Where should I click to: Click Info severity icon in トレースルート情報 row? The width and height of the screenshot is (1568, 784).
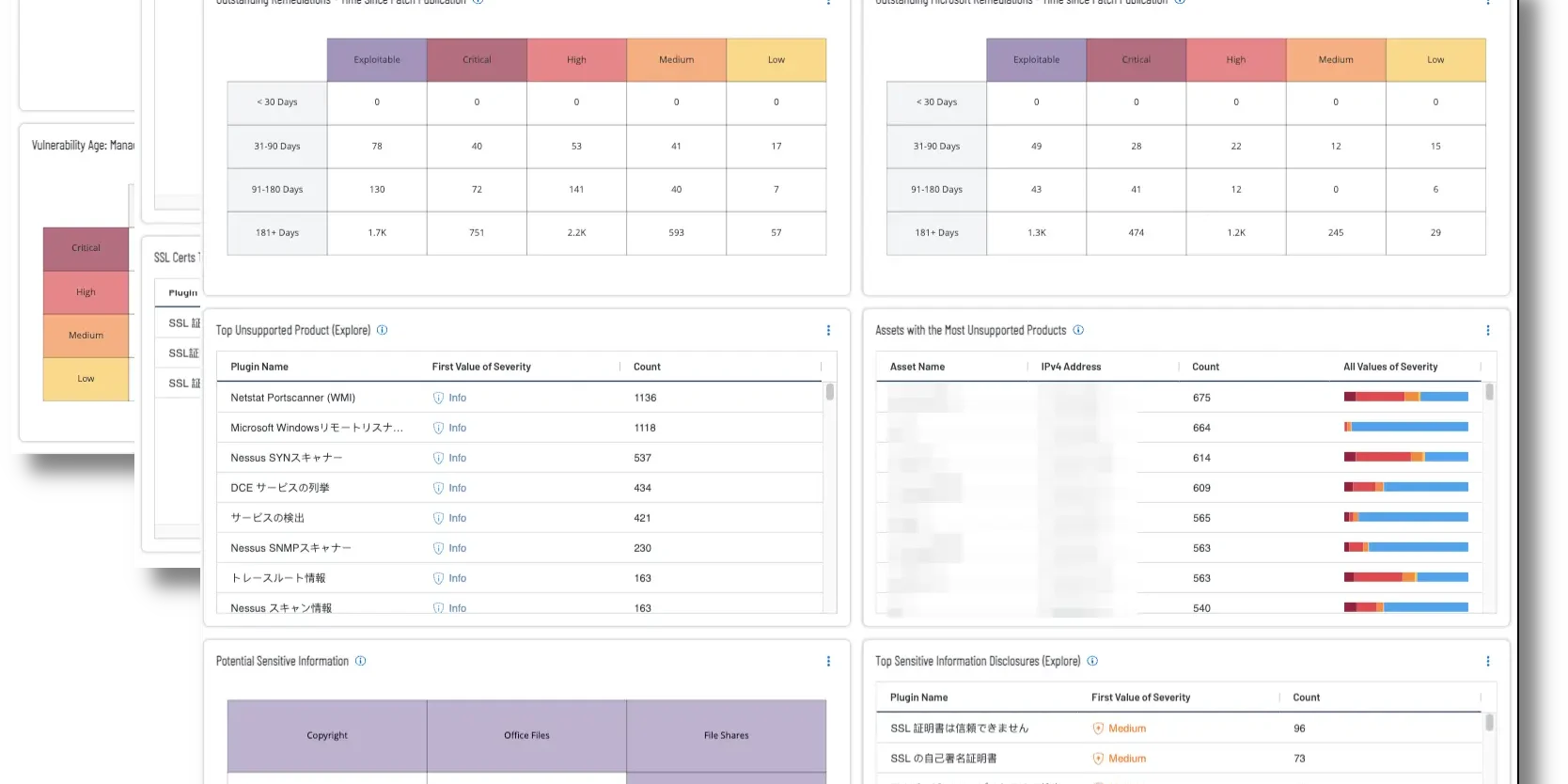438,578
